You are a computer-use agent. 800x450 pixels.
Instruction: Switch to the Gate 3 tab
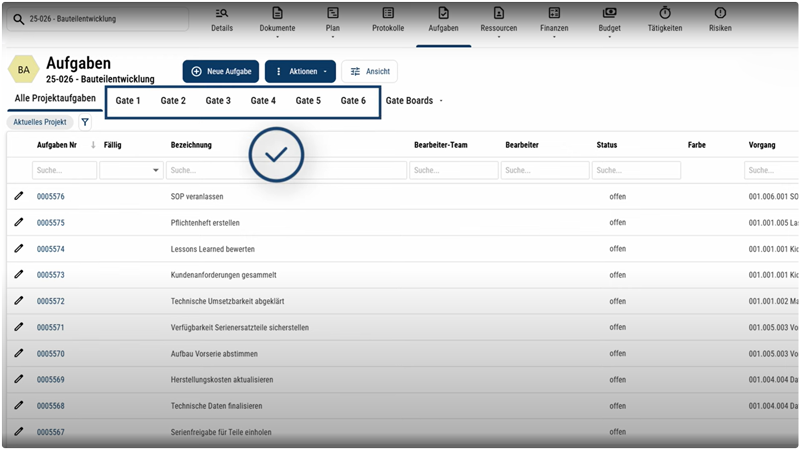(218, 101)
